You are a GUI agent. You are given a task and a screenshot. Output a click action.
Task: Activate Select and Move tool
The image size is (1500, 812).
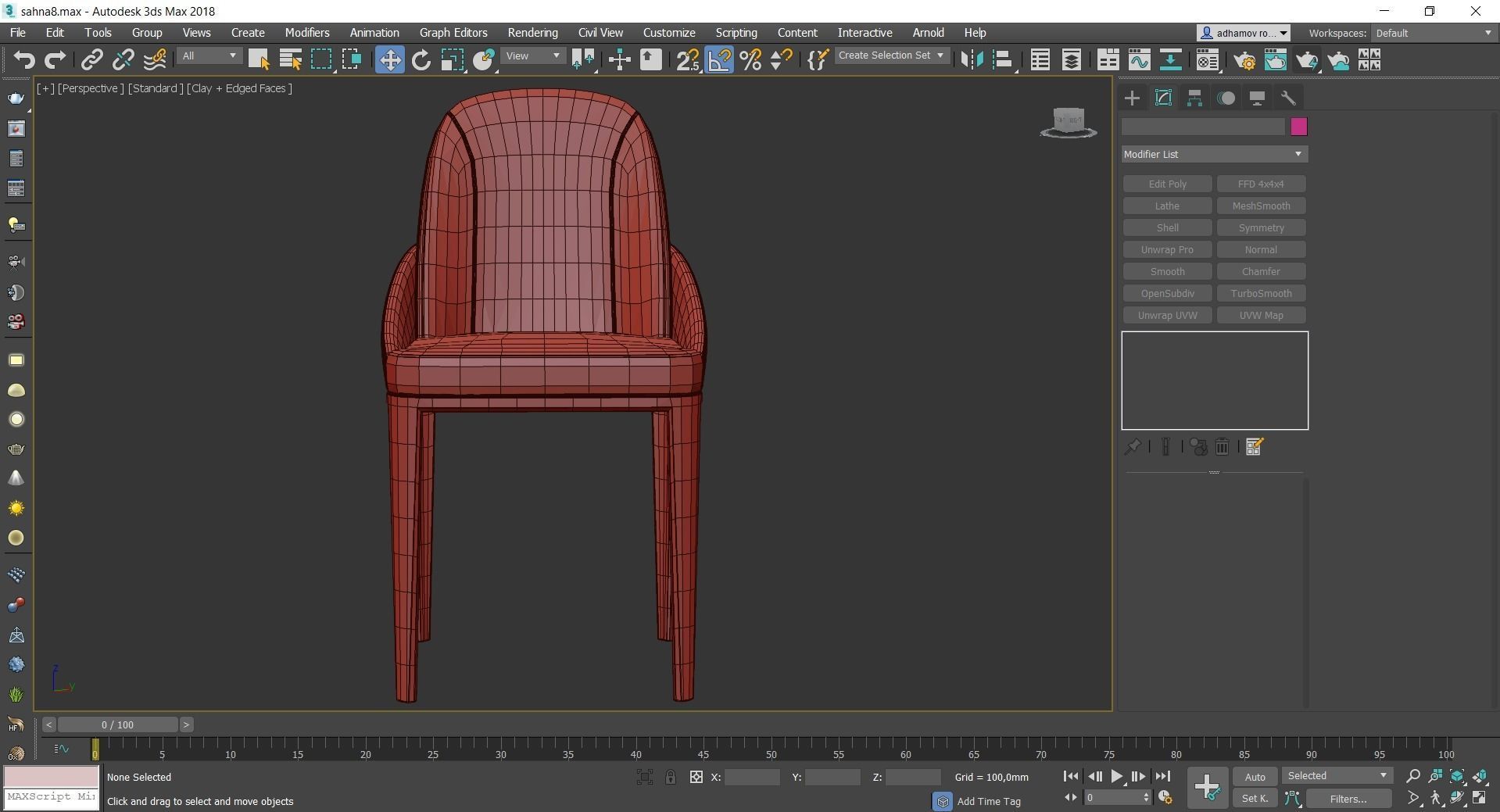[389, 60]
